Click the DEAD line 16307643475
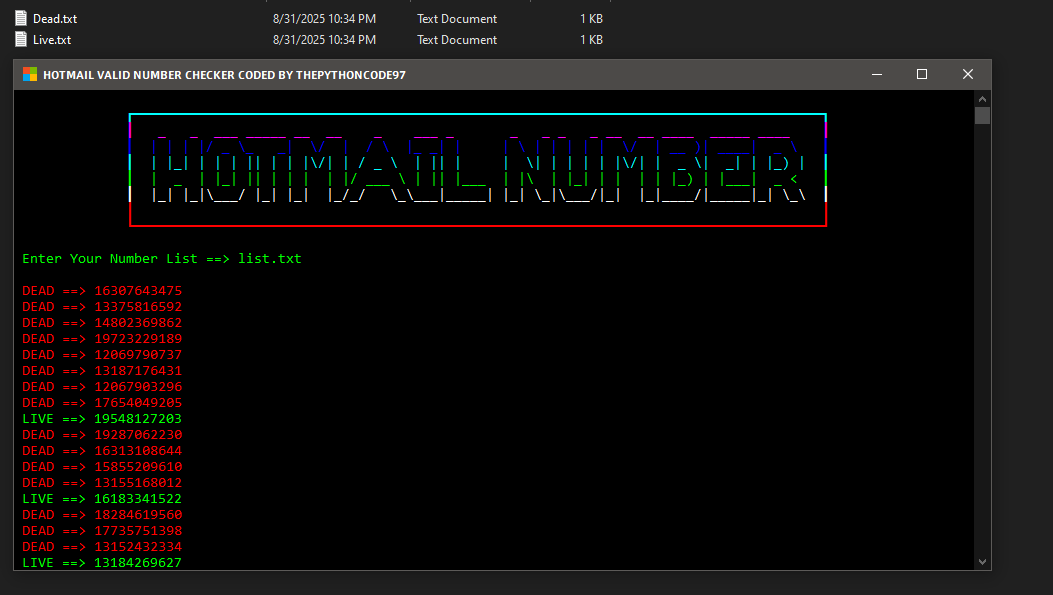This screenshot has width=1053, height=595. point(102,291)
